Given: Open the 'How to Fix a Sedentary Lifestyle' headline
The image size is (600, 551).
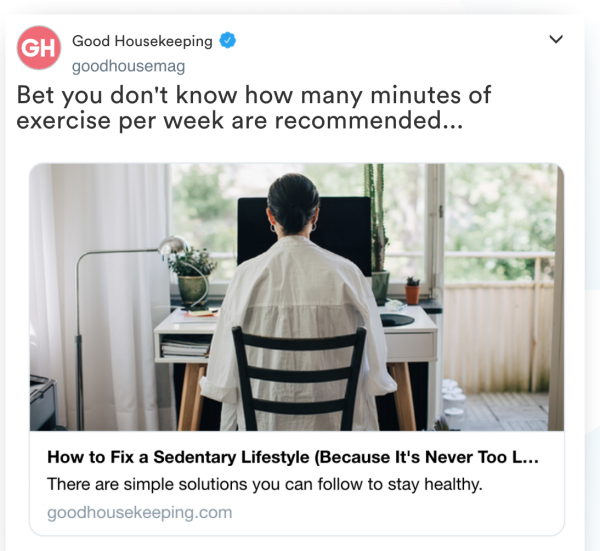Looking at the screenshot, I should [x=293, y=457].
